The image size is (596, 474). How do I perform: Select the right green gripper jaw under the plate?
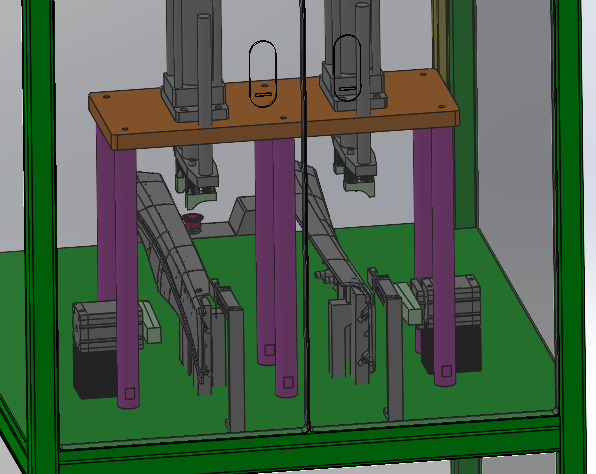pyautogui.click(x=359, y=189)
